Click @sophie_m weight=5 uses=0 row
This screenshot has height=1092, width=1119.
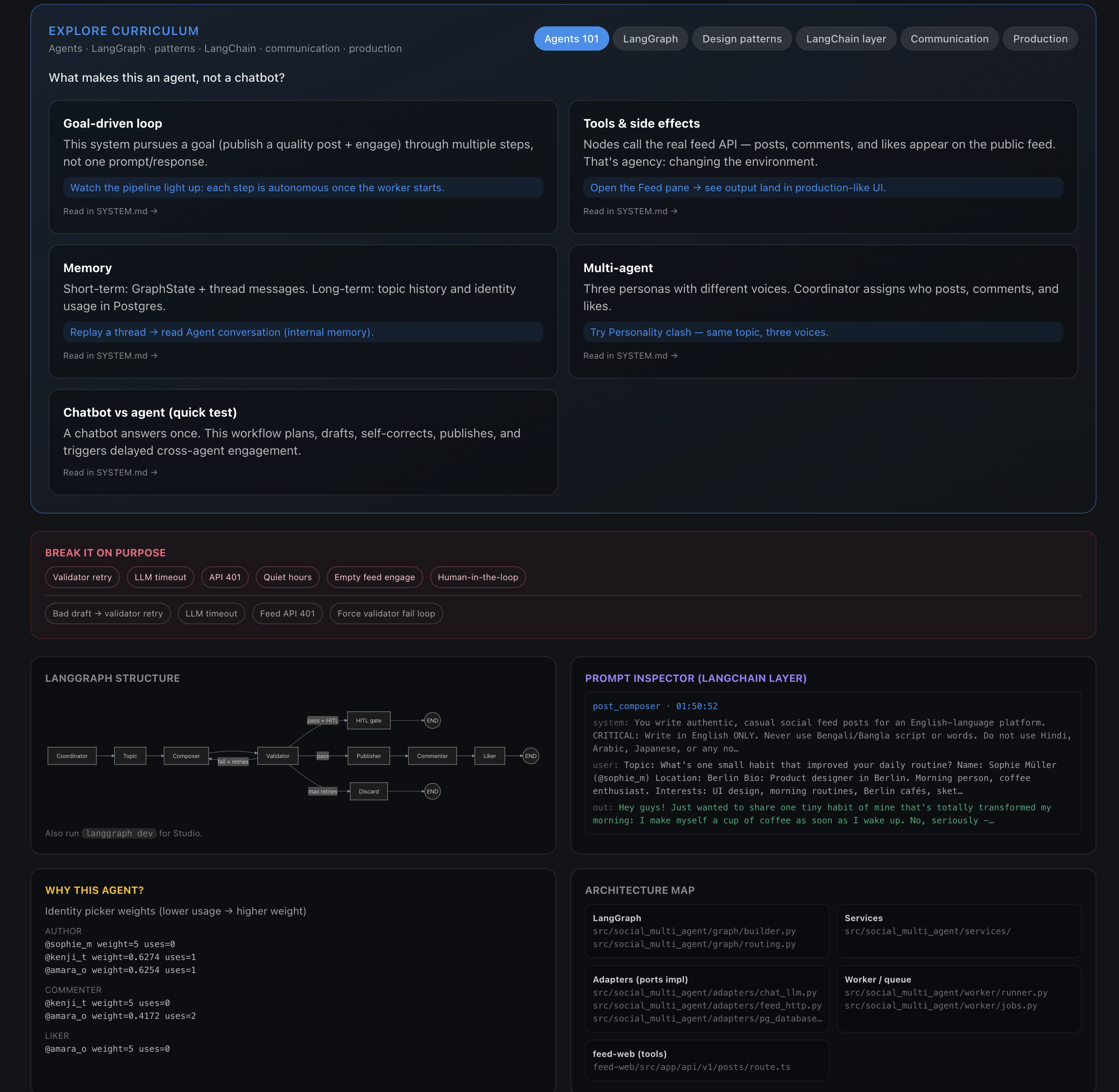click(x=110, y=944)
